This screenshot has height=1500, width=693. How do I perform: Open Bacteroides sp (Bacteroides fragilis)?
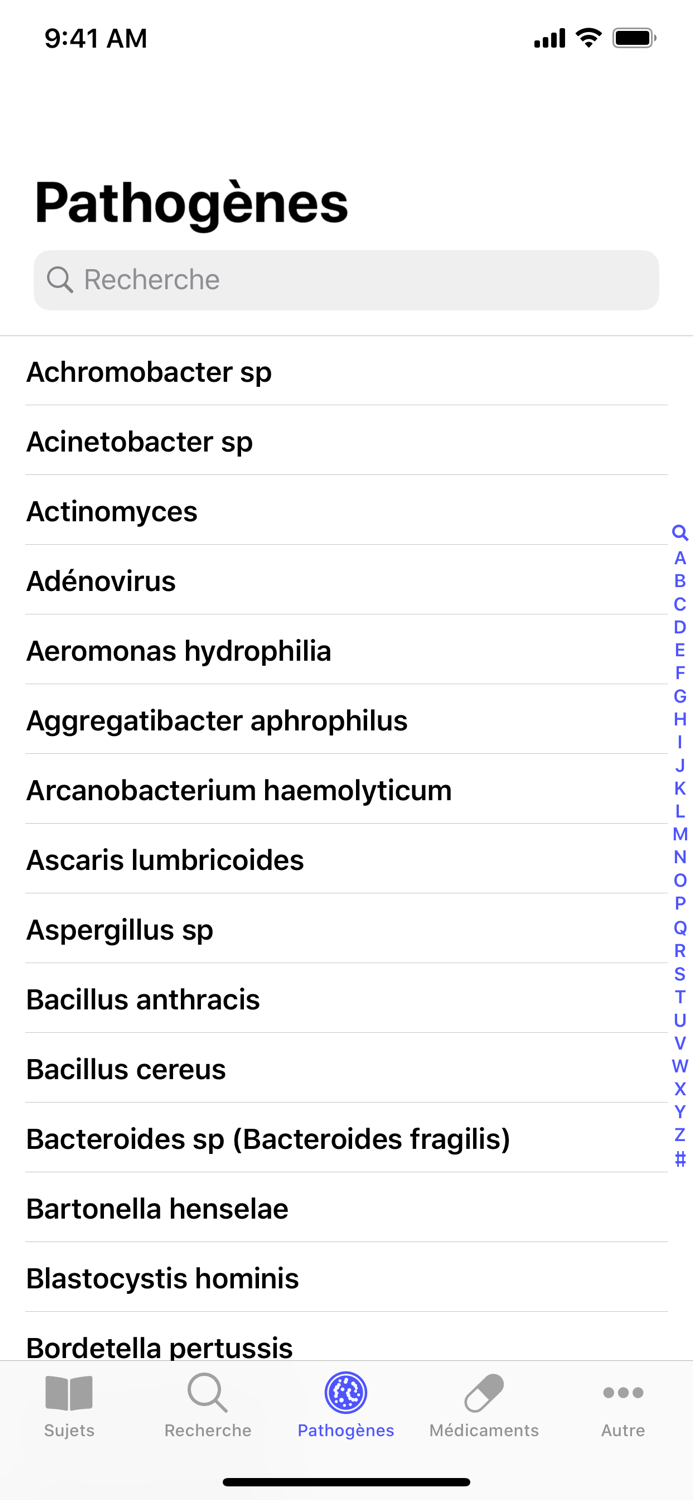[x=268, y=1139]
